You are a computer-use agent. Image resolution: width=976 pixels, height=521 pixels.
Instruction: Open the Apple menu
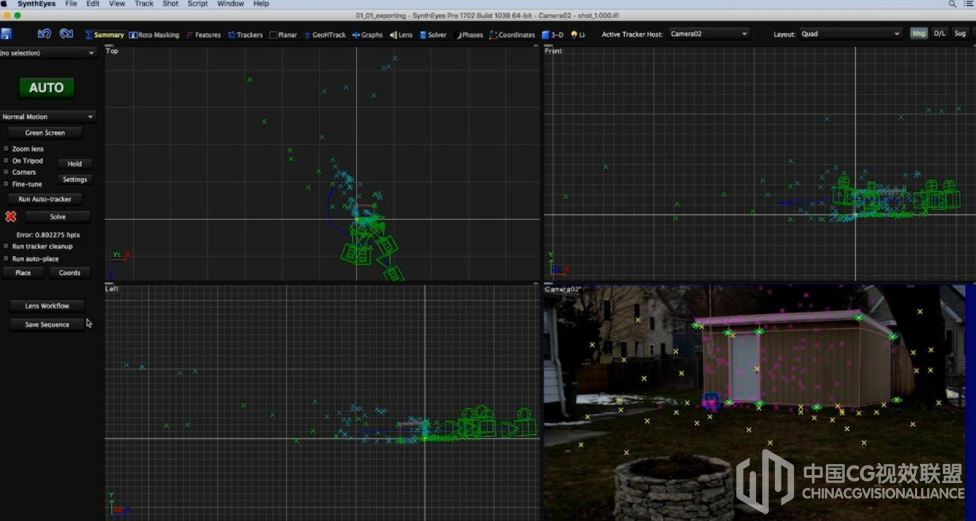coord(5,4)
